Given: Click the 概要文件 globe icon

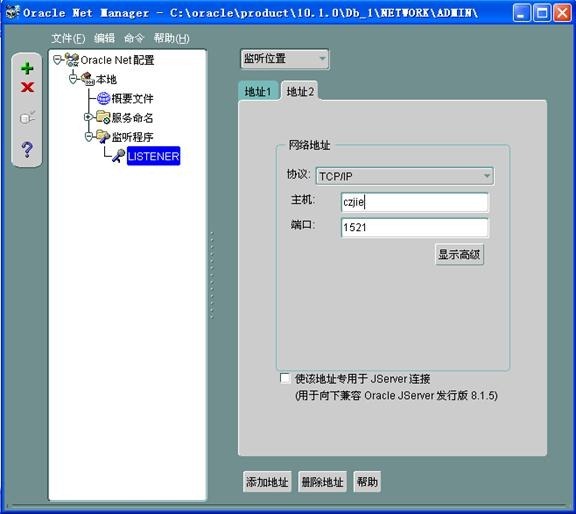Looking at the screenshot, I should [x=104, y=98].
